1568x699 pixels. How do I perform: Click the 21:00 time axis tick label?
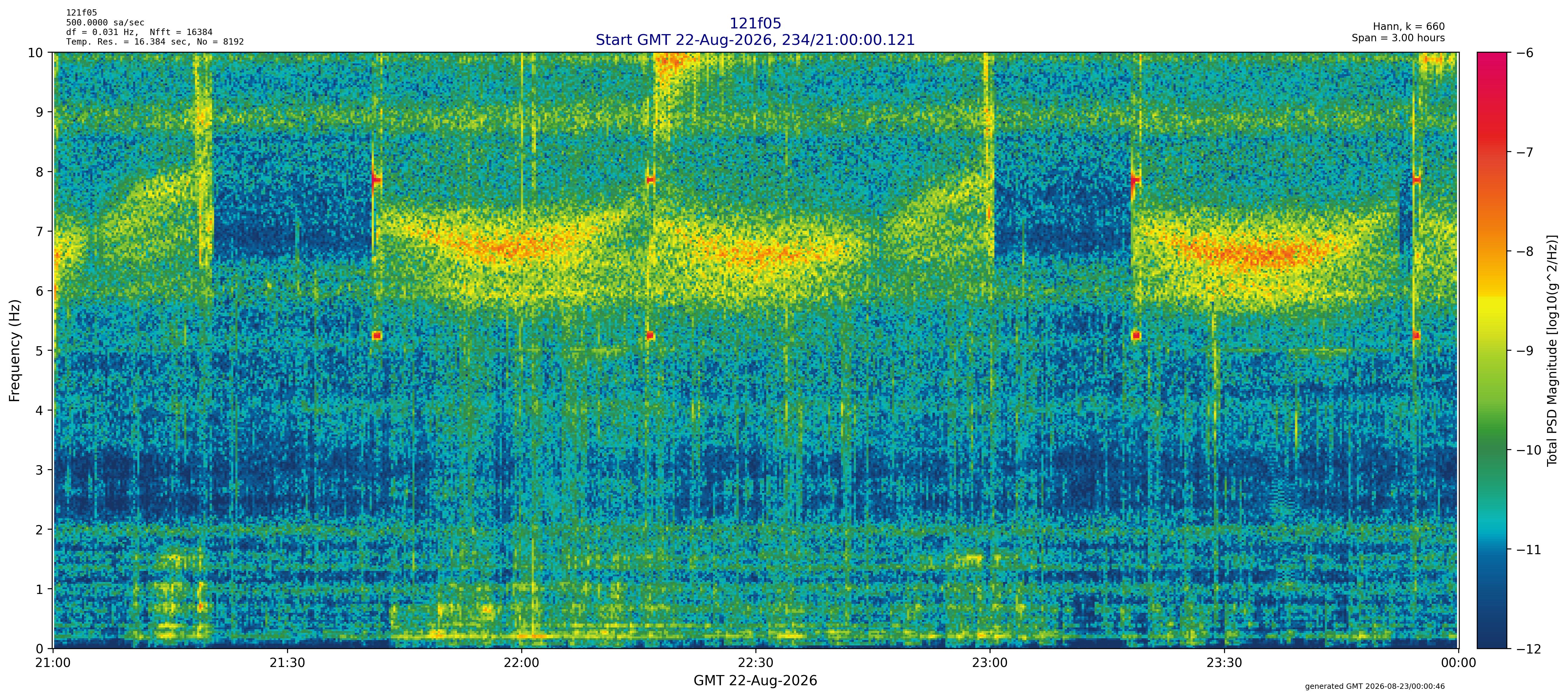(x=54, y=662)
